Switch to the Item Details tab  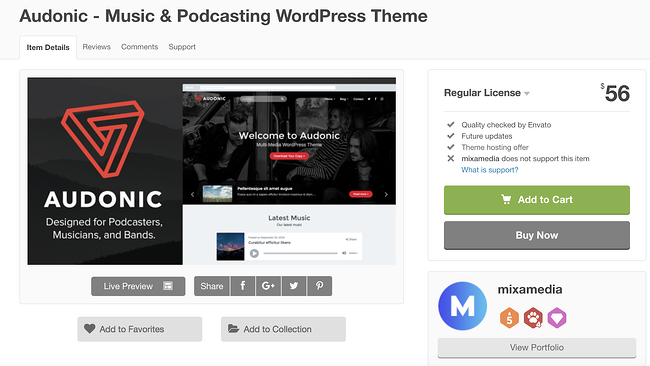(48, 47)
